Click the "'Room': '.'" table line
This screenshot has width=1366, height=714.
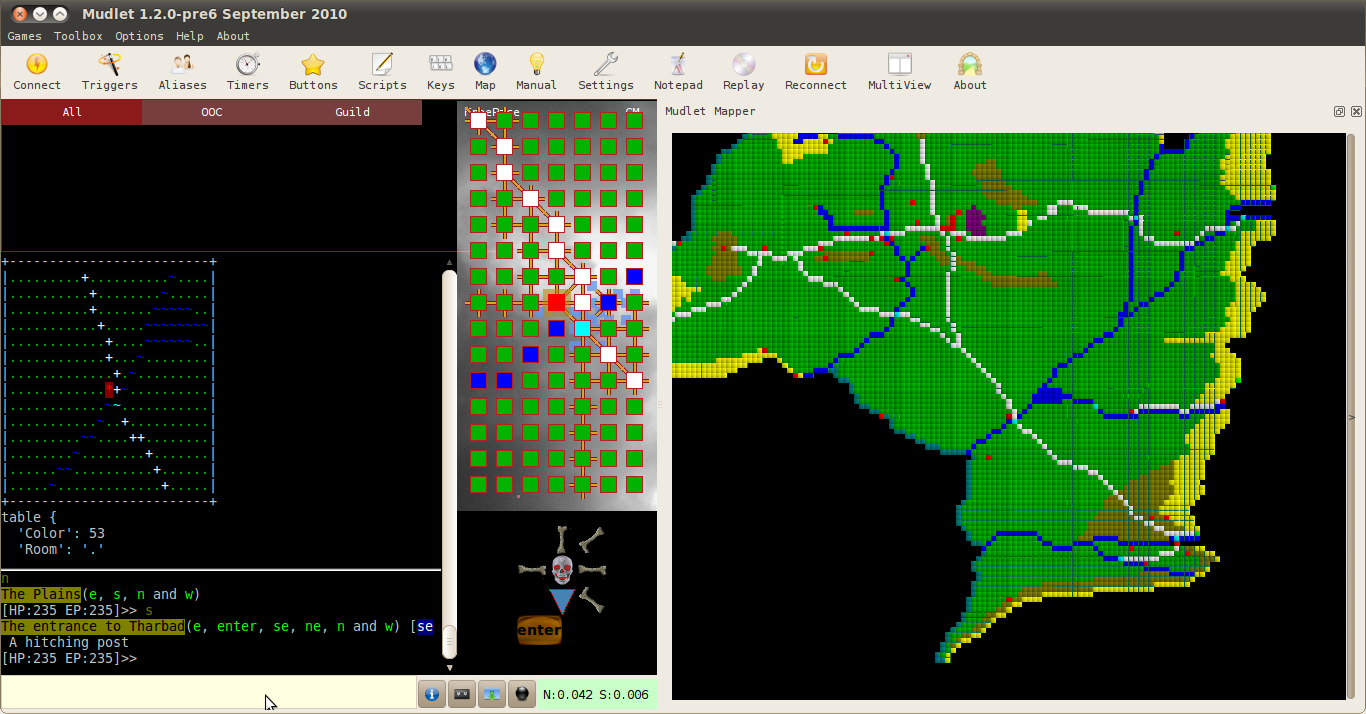(x=61, y=549)
